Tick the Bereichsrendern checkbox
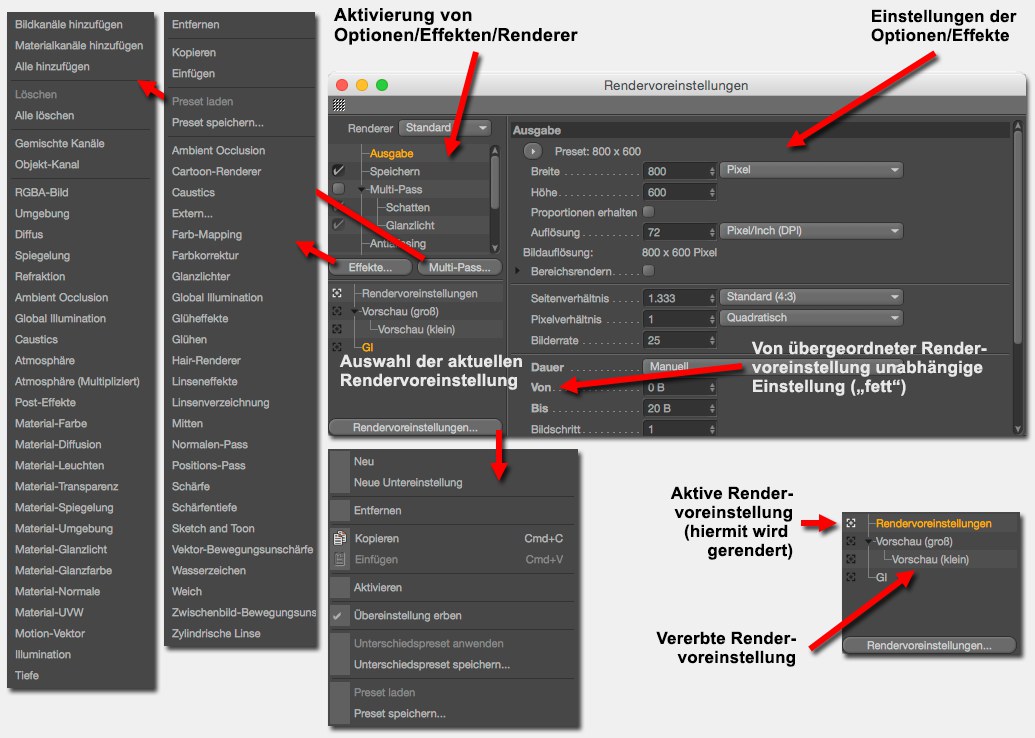Screen dimensions: 1035x738 pyautogui.click(x=648, y=270)
